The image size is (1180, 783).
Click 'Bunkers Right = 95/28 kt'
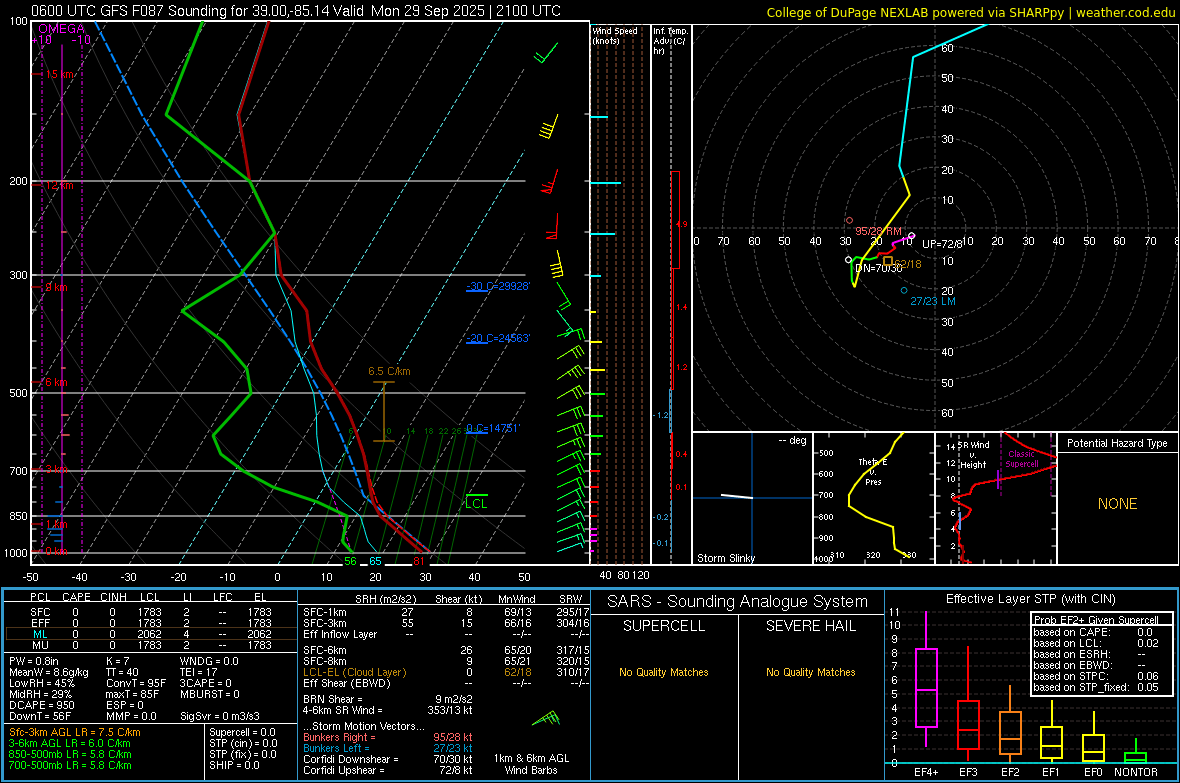click(388, 737)
